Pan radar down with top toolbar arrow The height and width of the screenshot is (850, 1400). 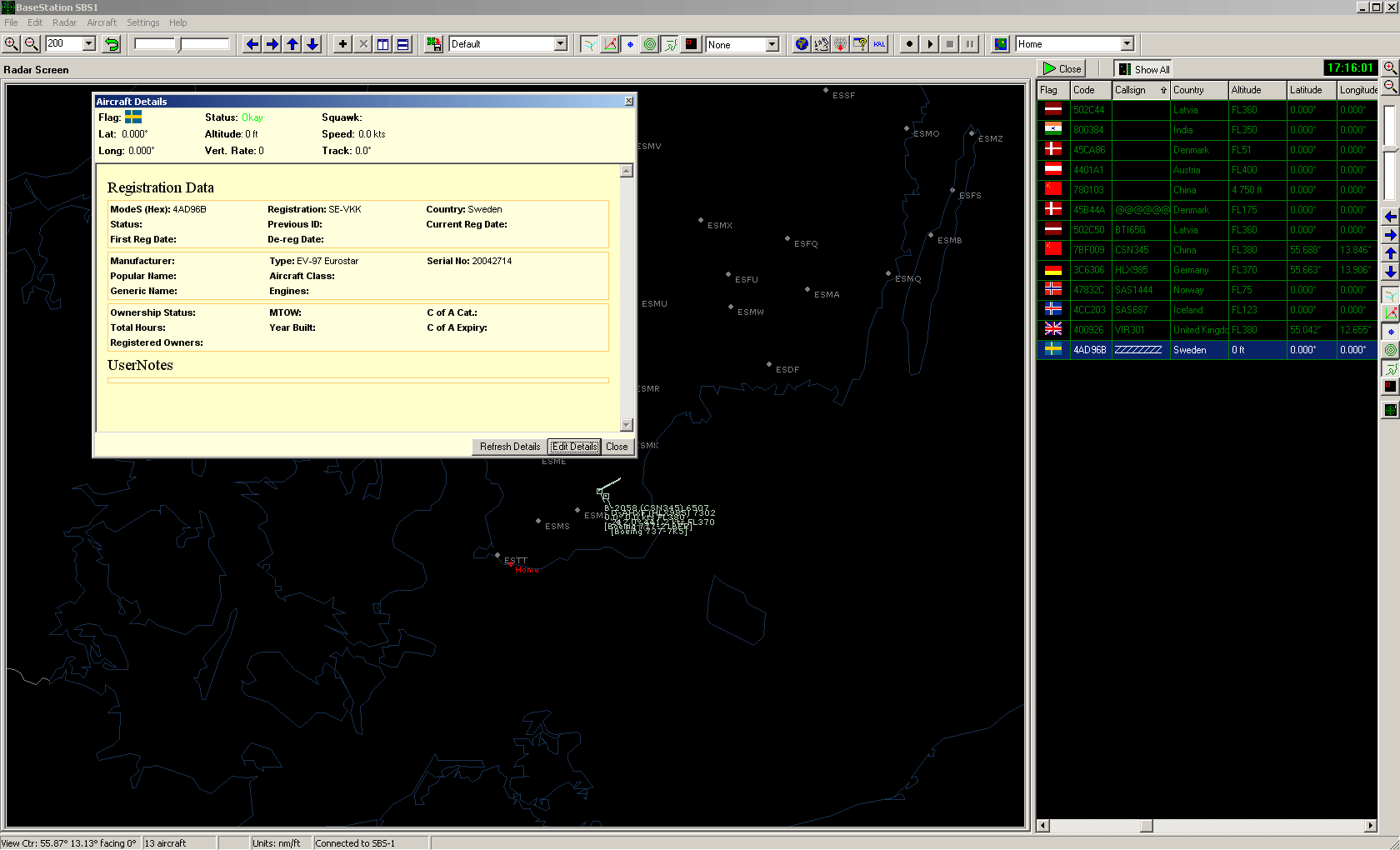click(x=312, y=44)
